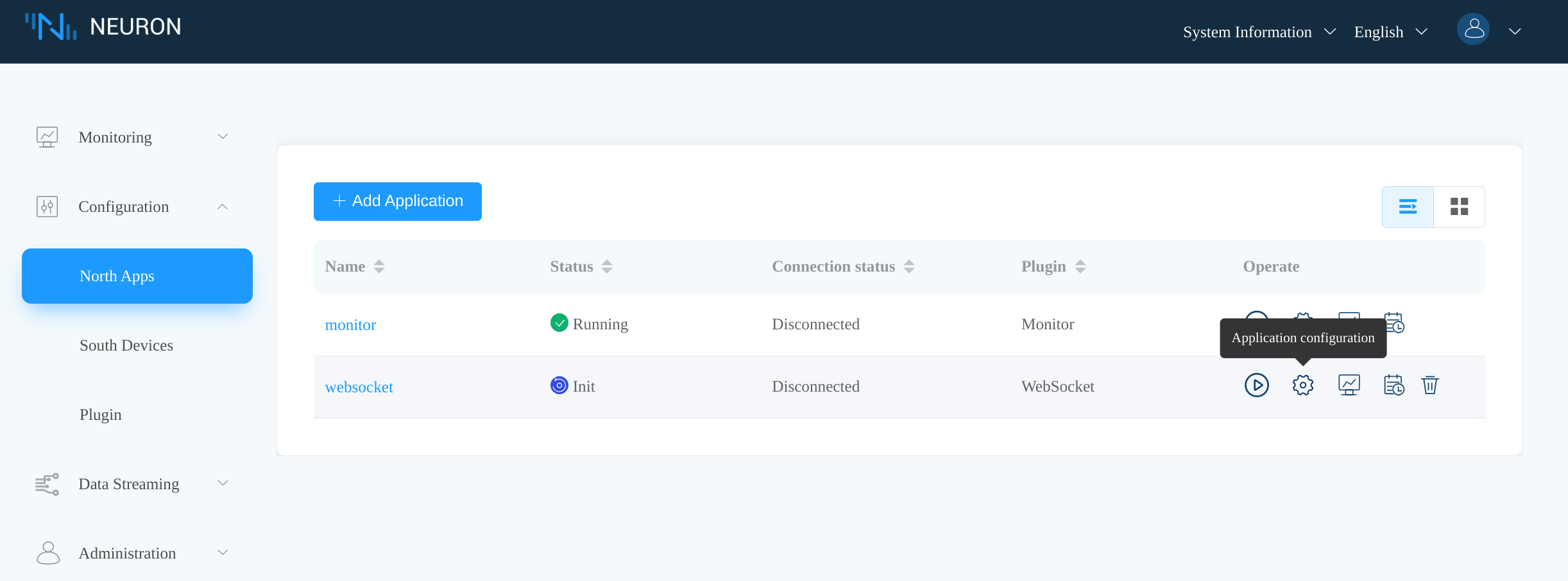The width and height of the screenshot is (1568, 581).
Task: Click the Monitoring sidebar icon
Action: click(47, 136)
